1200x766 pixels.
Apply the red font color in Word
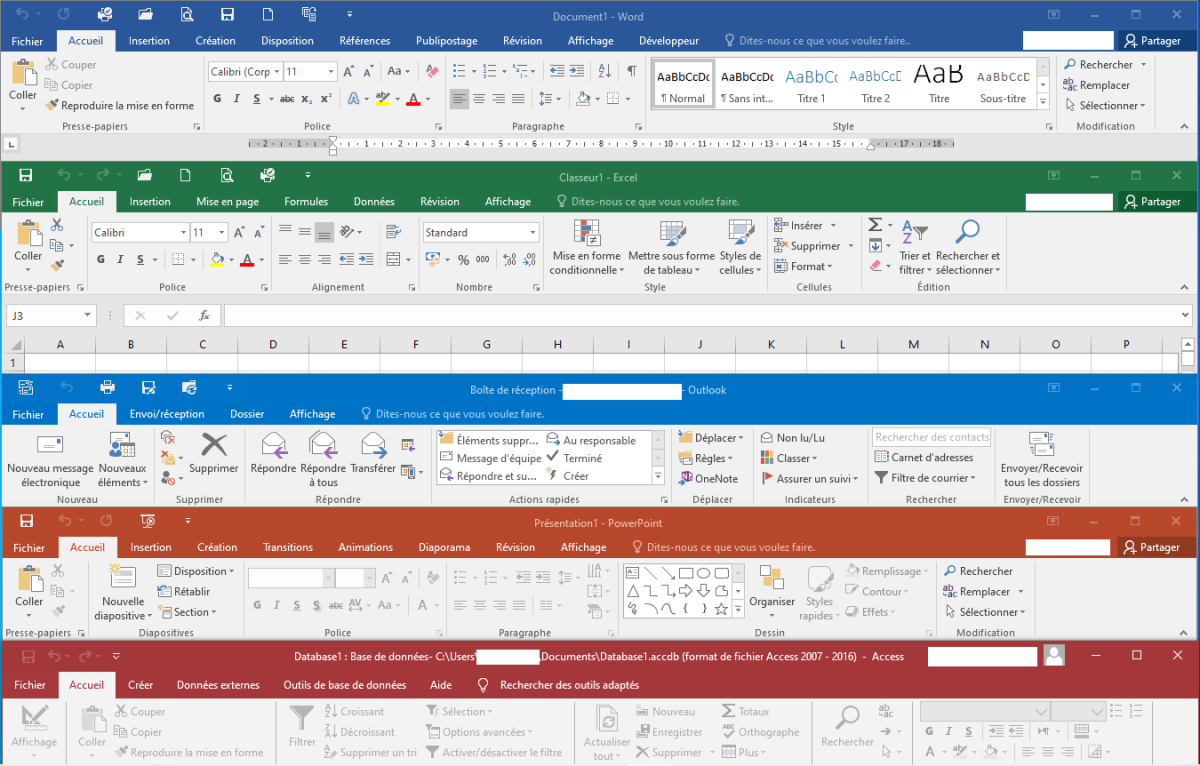[413, 99]
